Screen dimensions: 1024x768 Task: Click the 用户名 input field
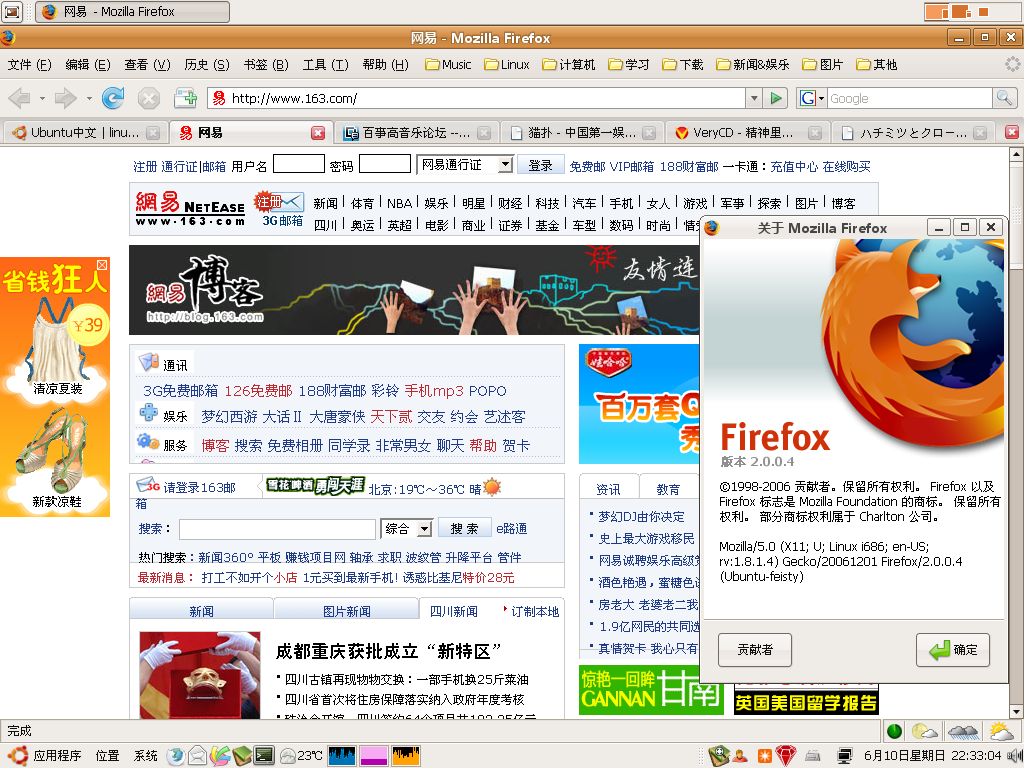[298, 164]
